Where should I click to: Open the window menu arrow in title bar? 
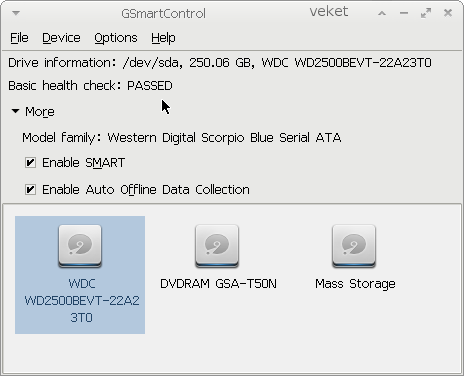click(16, 13)
